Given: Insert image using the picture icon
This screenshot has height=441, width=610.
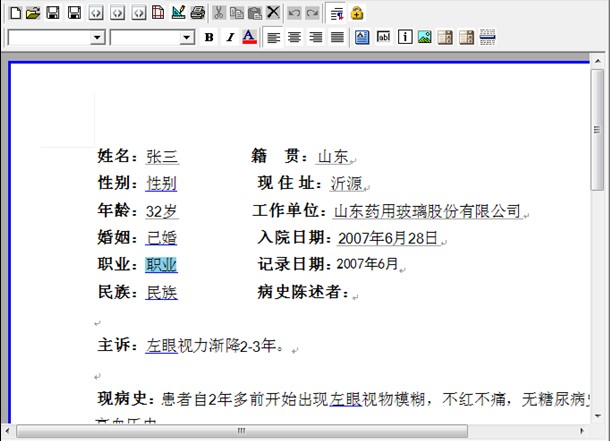Looking at the screenshot, I should 424,37.
